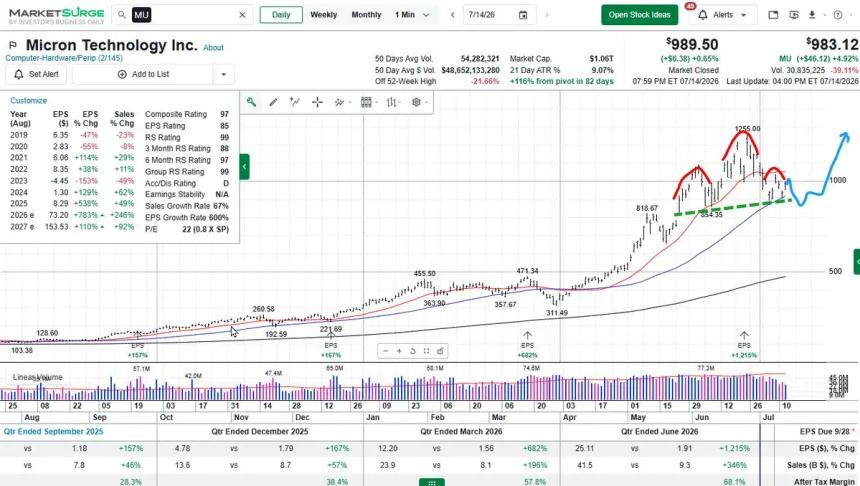Click the download icon
860x486 pixels.
point(812,15)
